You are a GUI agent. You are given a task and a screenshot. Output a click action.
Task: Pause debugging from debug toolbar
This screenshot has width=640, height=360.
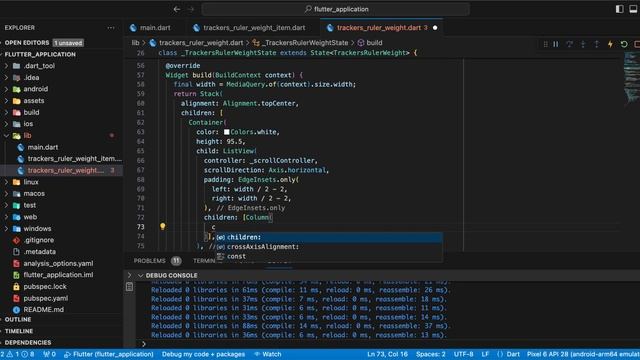tap(556, 44)
